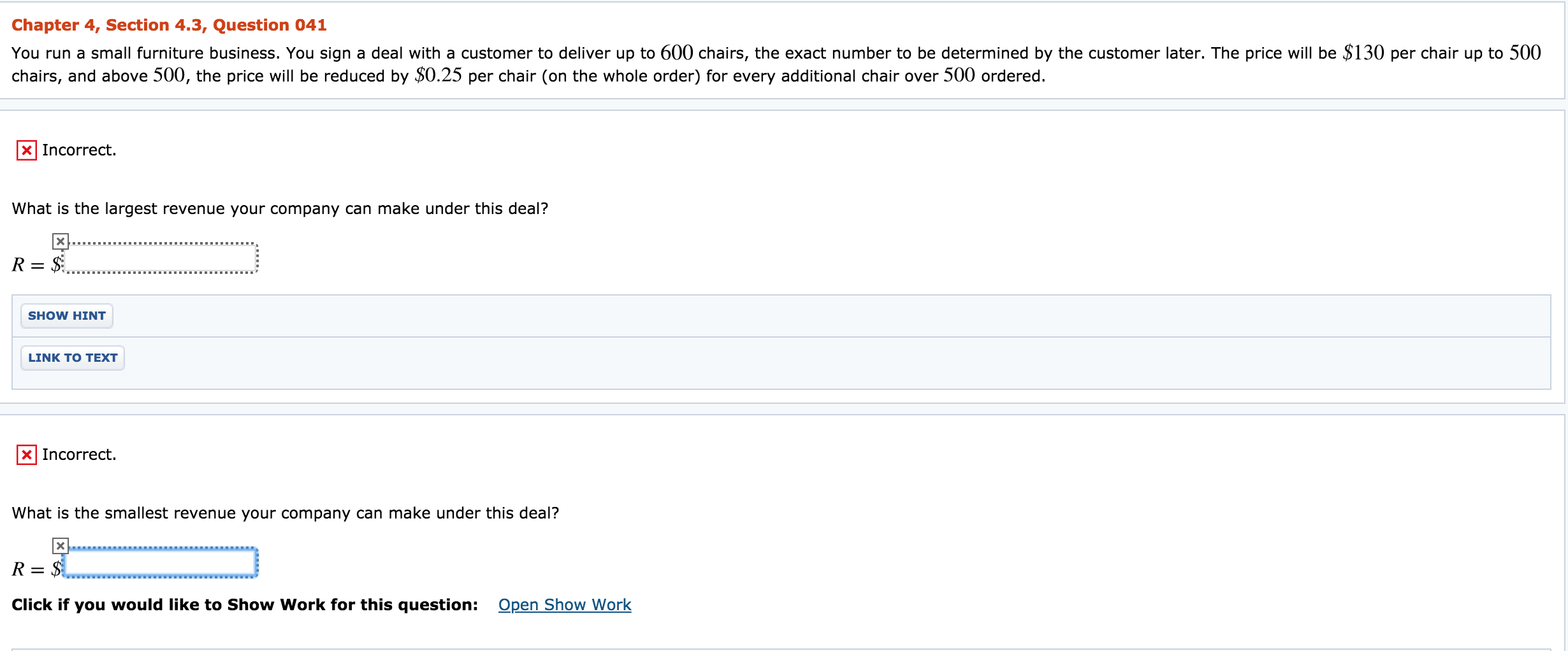This screenshot has height=651, width=1568.
Task: Click the largest revenue question text
Action: coord(280,208)
